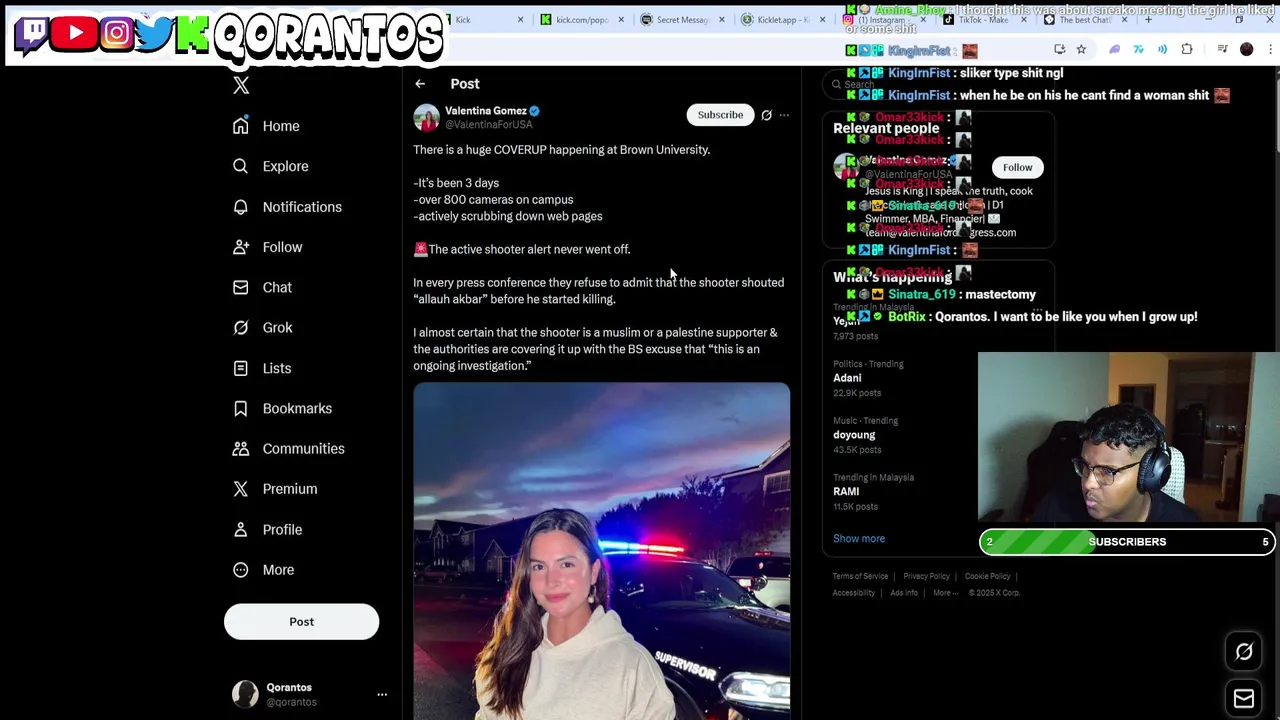Open Premium X-logo sidebar icon
This screenshot has width=1280, height=720.
[x=240, y=489]
